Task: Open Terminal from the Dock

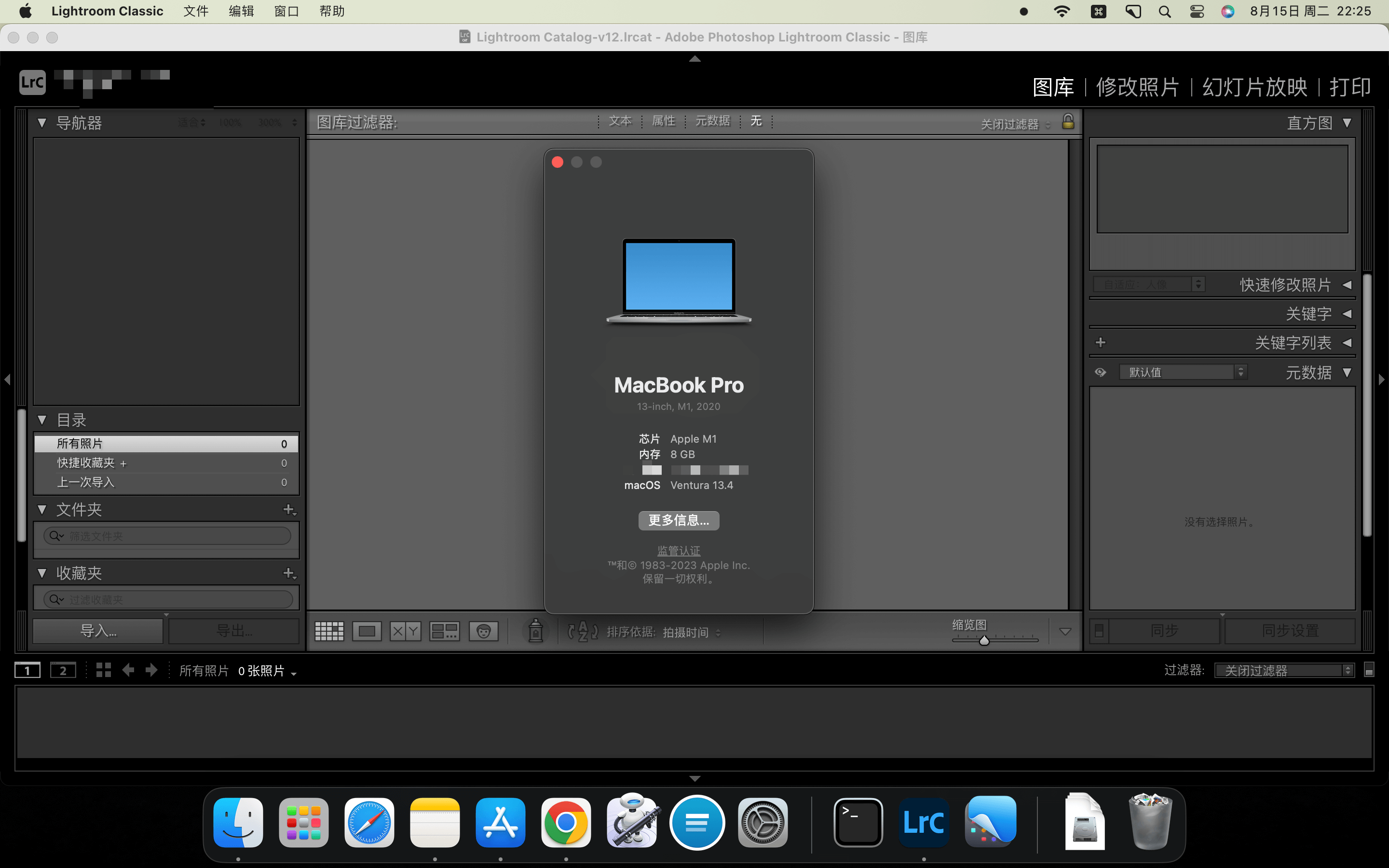Action: coord(858,823)
